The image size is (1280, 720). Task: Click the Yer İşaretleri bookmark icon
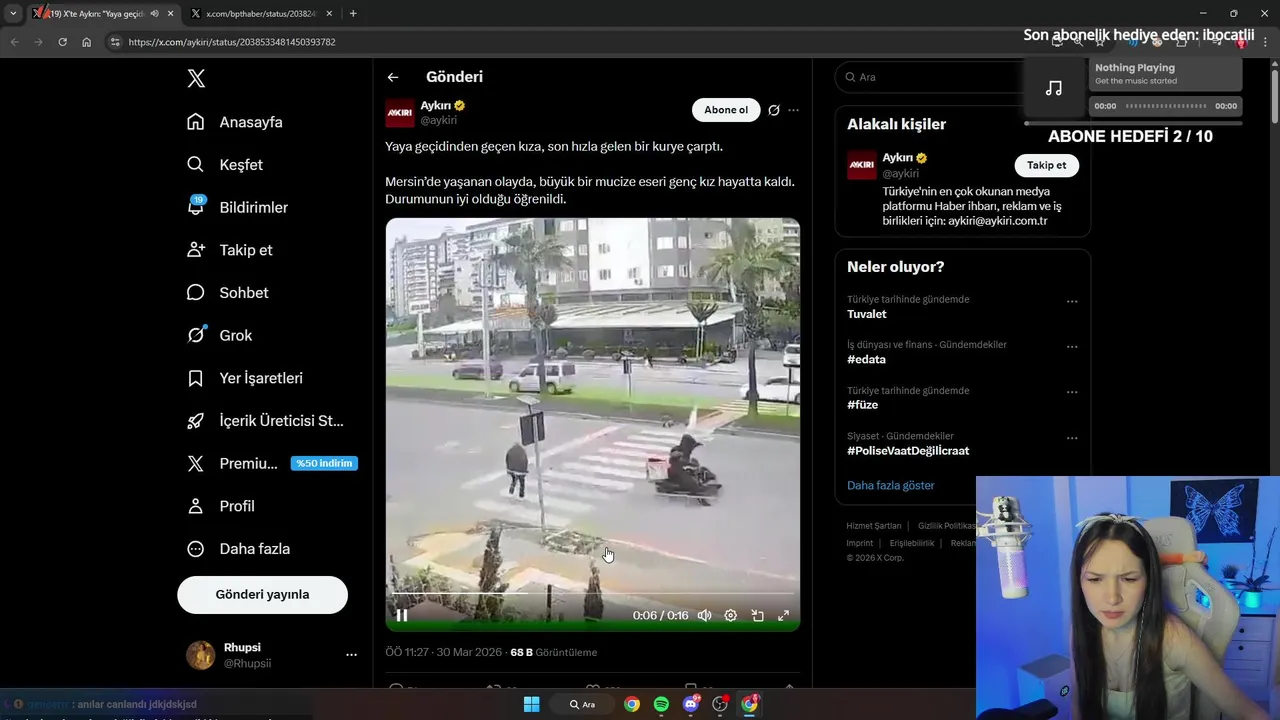(x=196, y=378)
